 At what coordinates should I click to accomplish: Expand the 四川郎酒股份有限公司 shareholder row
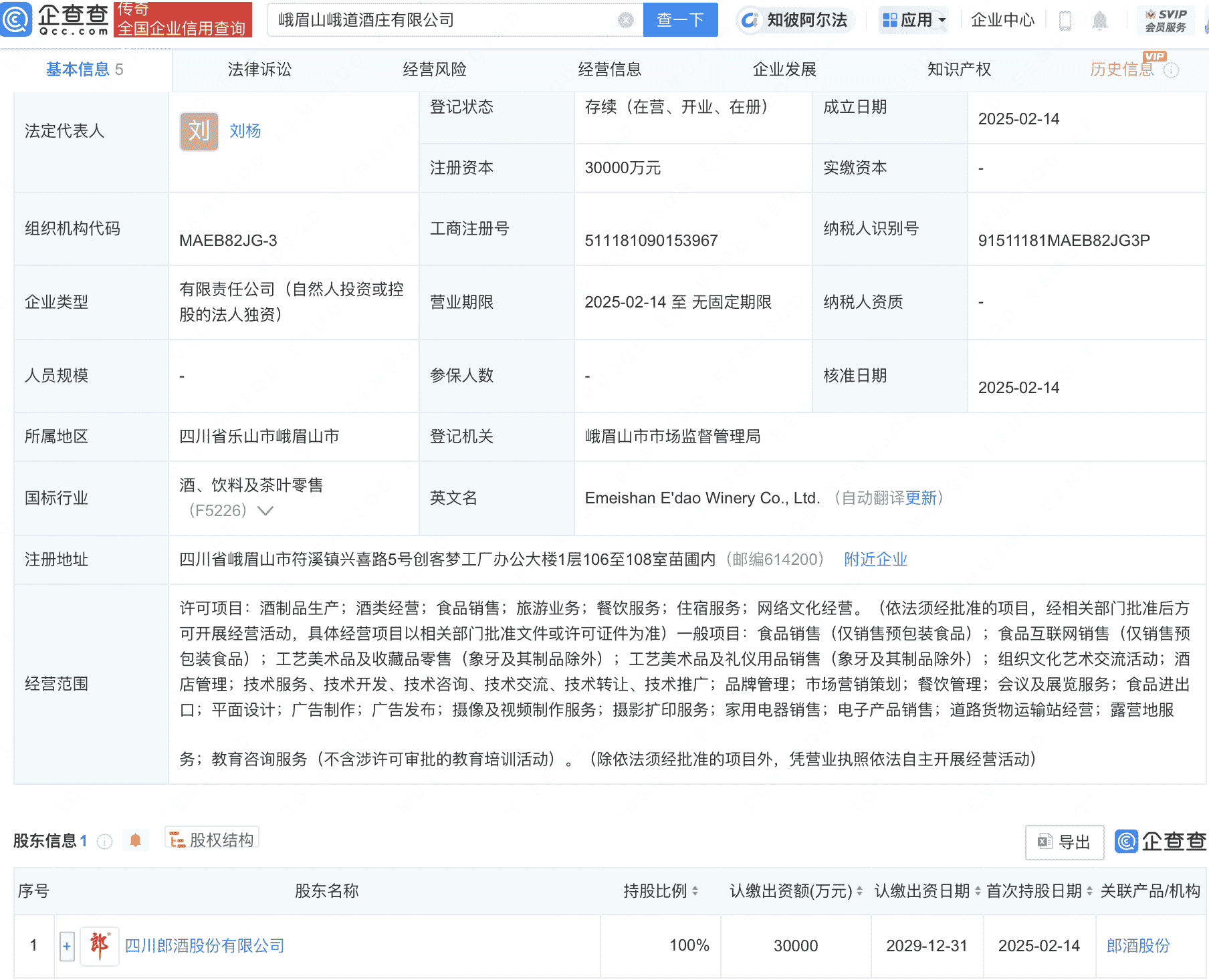click(x=67, y=946)
